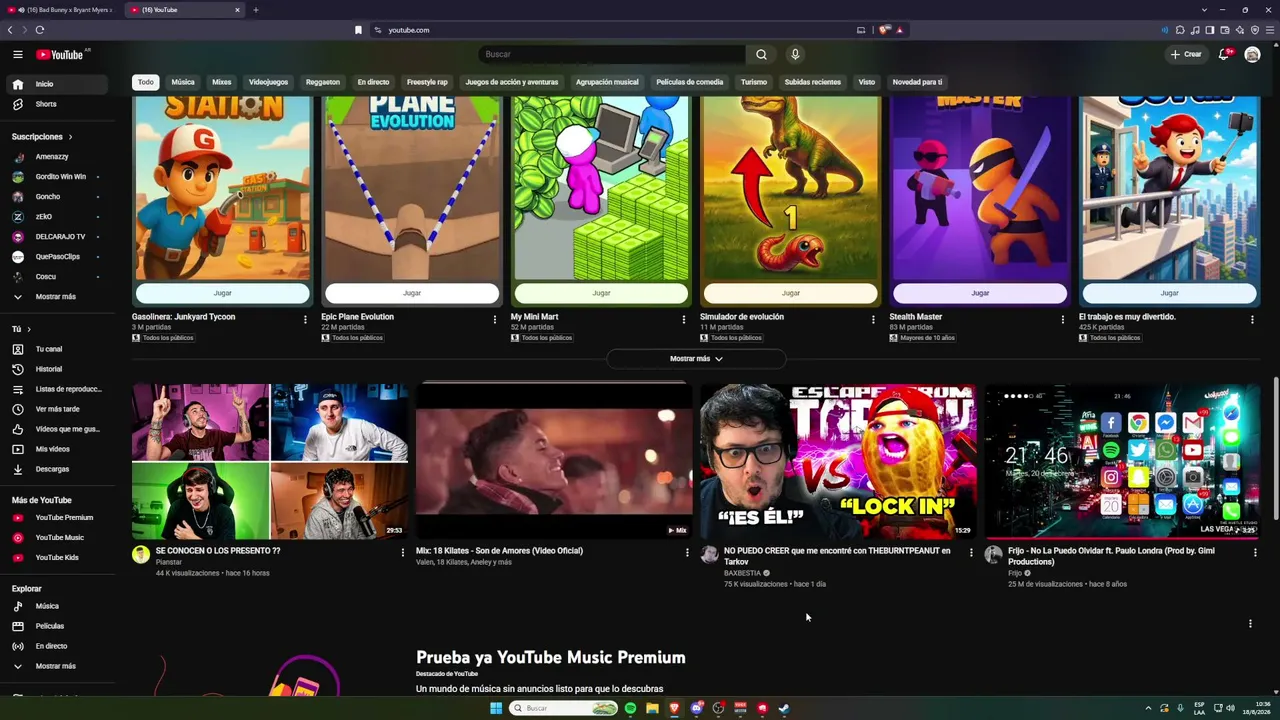Open Steam from the taskbar

coord(784,708)
